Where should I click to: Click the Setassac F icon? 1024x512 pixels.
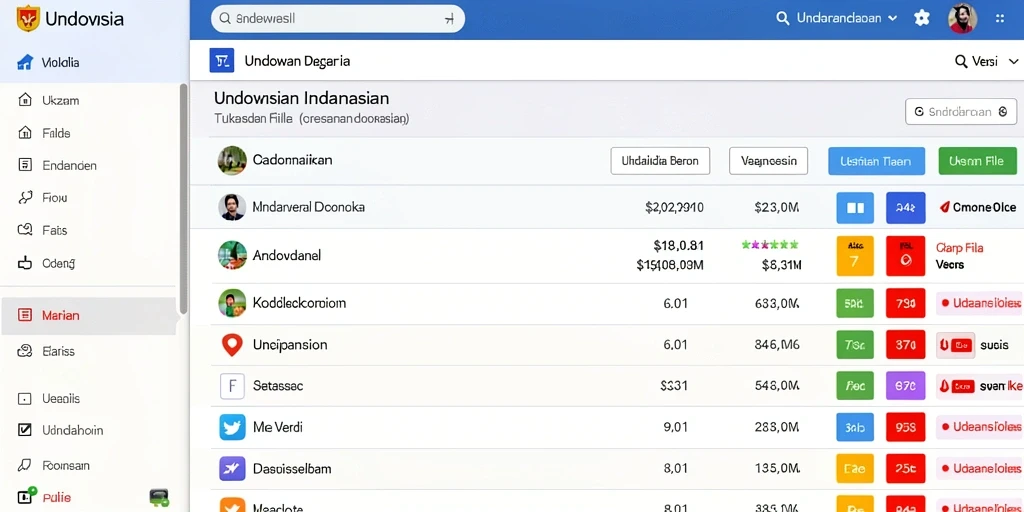(232, 386)
